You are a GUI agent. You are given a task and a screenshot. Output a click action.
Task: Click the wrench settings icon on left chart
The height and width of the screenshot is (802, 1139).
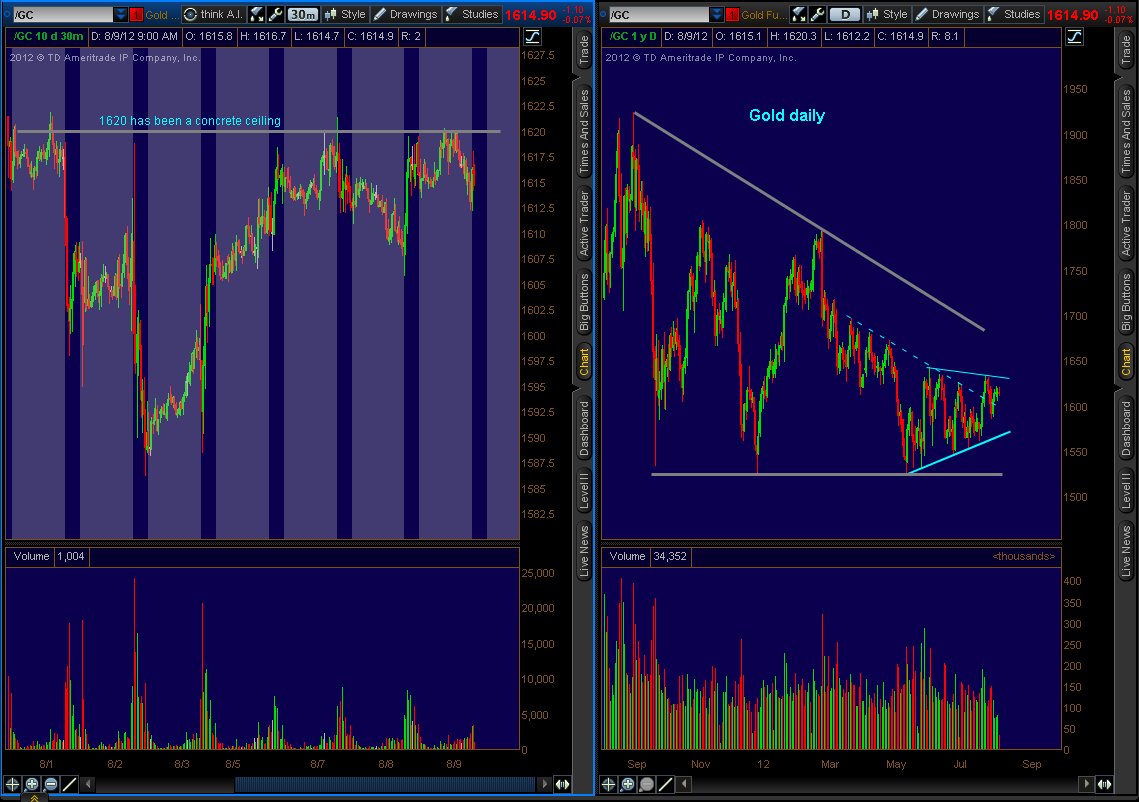[x=274, y=14]
